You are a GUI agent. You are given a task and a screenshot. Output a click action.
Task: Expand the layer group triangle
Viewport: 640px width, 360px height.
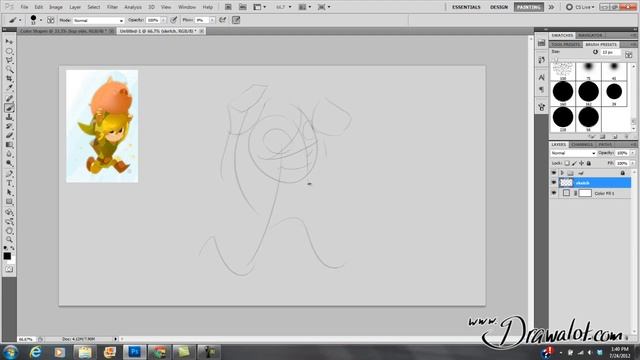coord(562,173)
